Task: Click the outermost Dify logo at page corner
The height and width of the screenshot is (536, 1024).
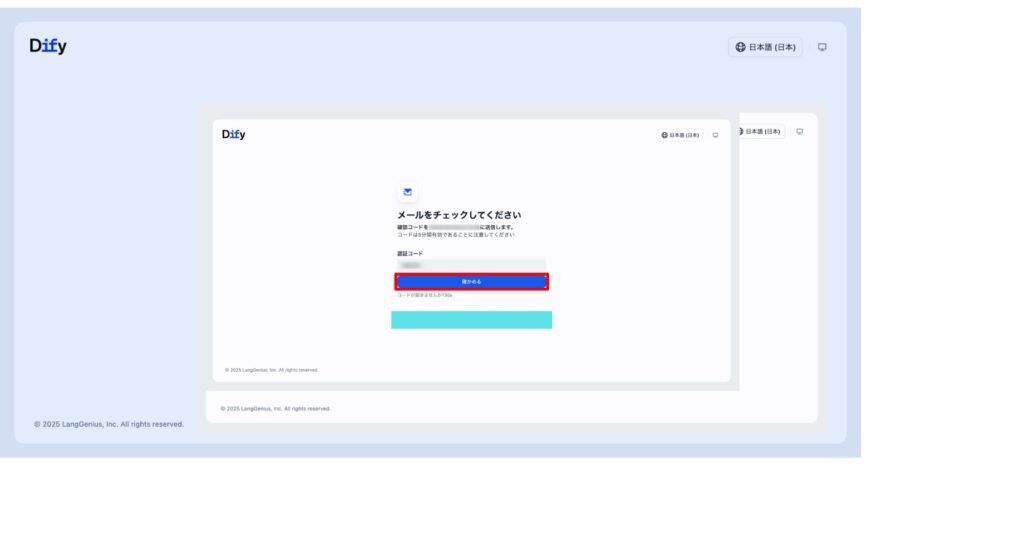Action: click(x=48, y=46)
